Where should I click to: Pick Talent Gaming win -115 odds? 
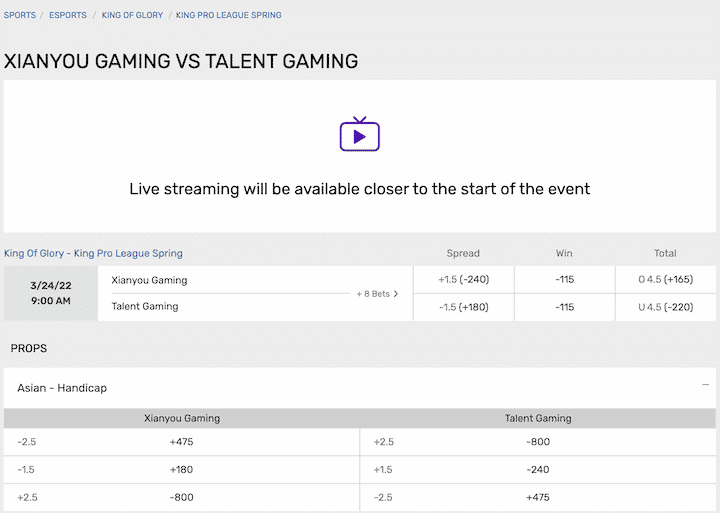coord(565,307)
